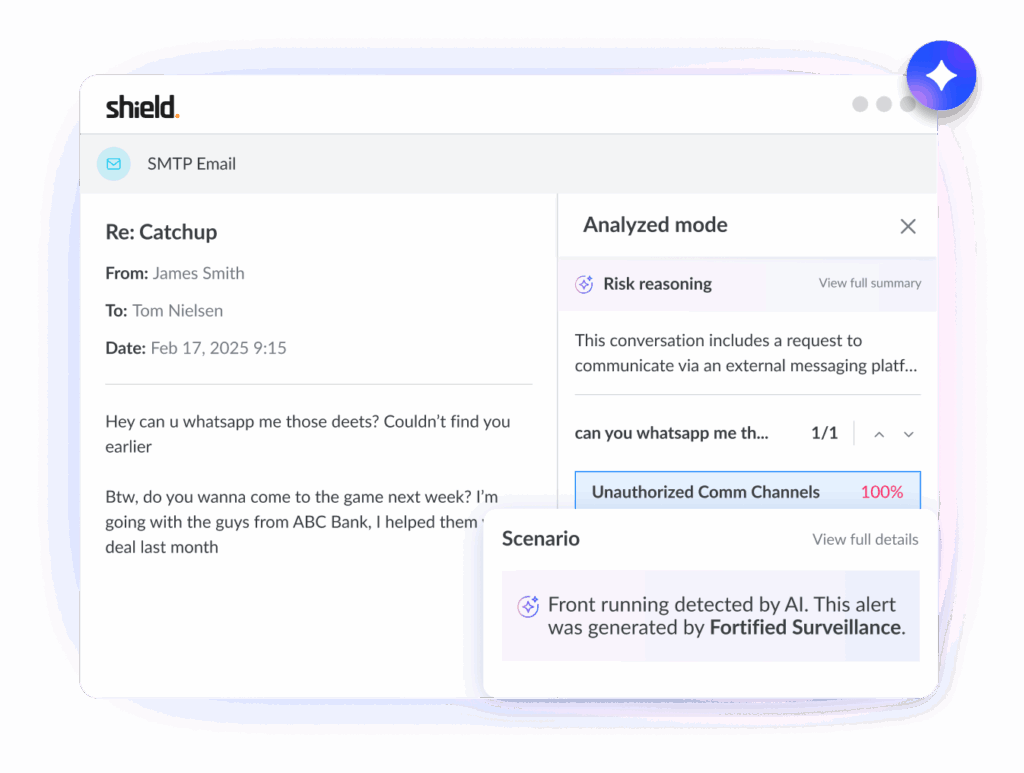This screenshot has height=773, width=1024.
Task: Click the SMTP Email envelope icon
Action: [x=114, y=163]
